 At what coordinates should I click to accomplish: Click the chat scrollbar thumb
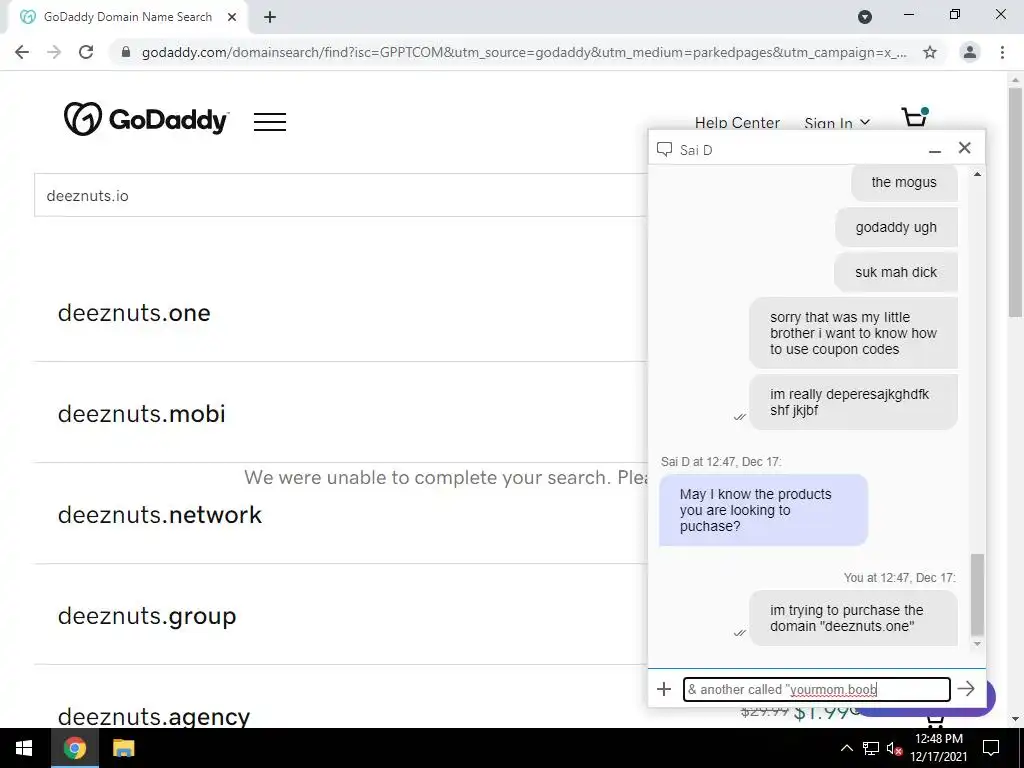click(x=977, y=594)
